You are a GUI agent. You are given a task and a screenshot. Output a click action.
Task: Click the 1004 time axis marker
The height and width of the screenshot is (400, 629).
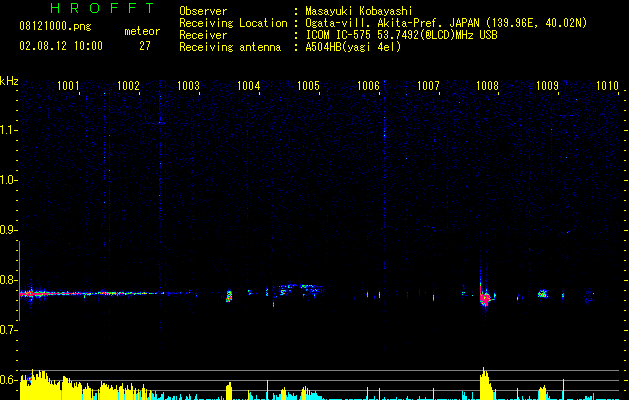[248, 86]
